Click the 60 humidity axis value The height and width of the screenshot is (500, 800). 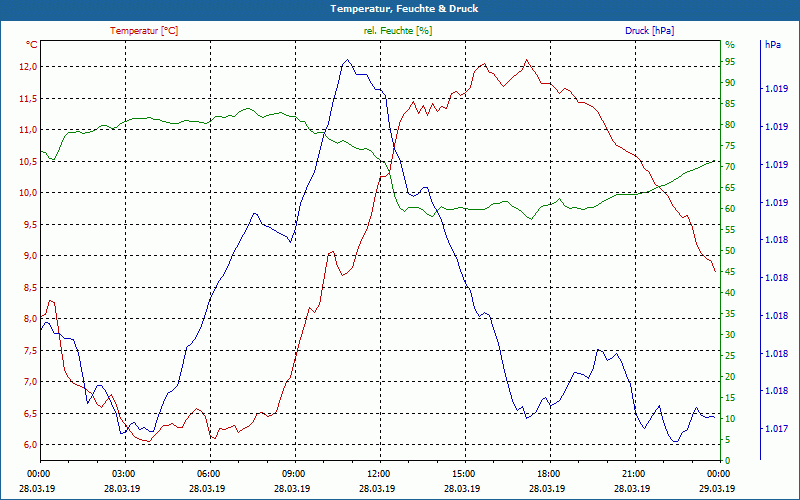coord(730,209)
